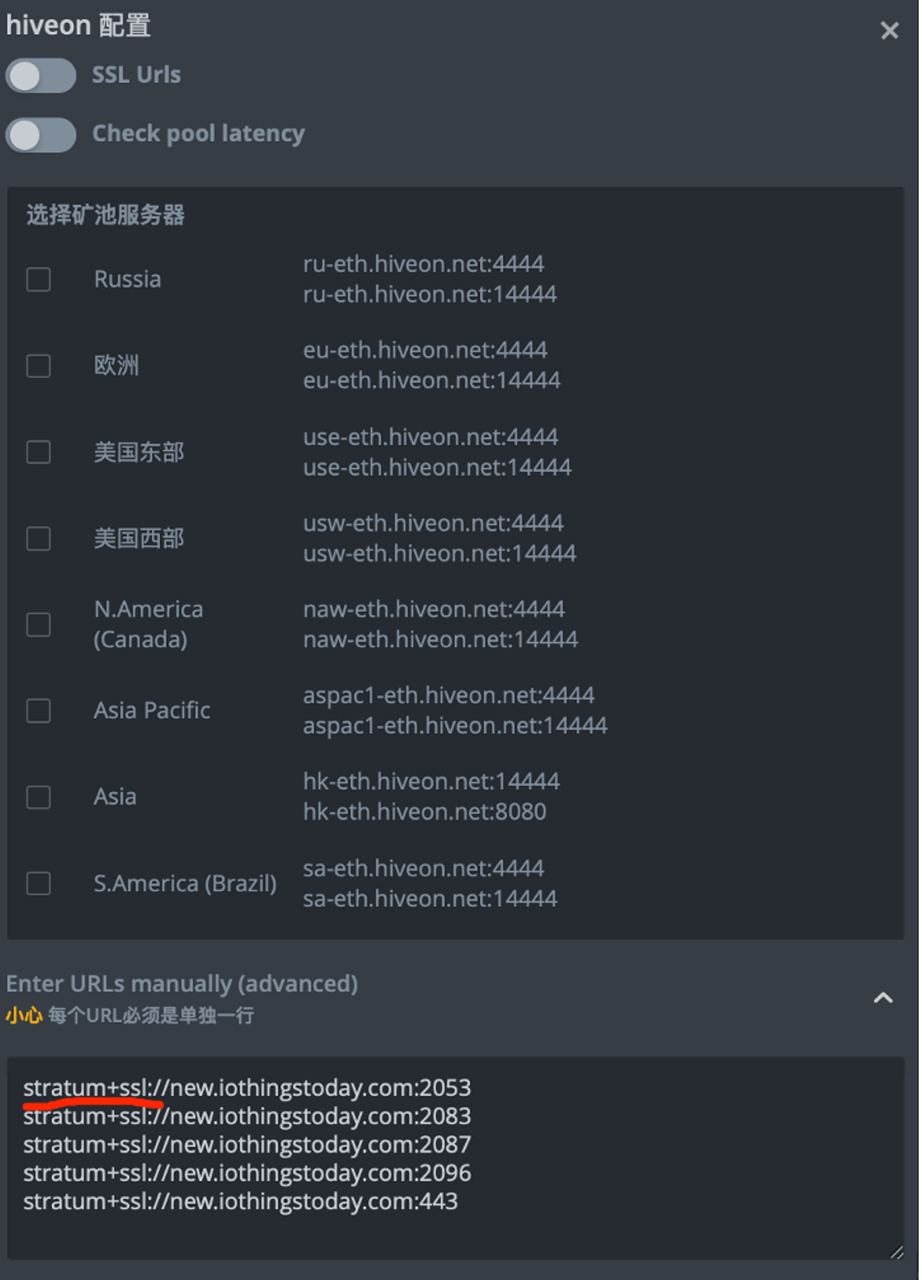The width and height of the screenshot is (922, 1280).
Task: Close the hiveon 配置 dialog
Action: 890,30
